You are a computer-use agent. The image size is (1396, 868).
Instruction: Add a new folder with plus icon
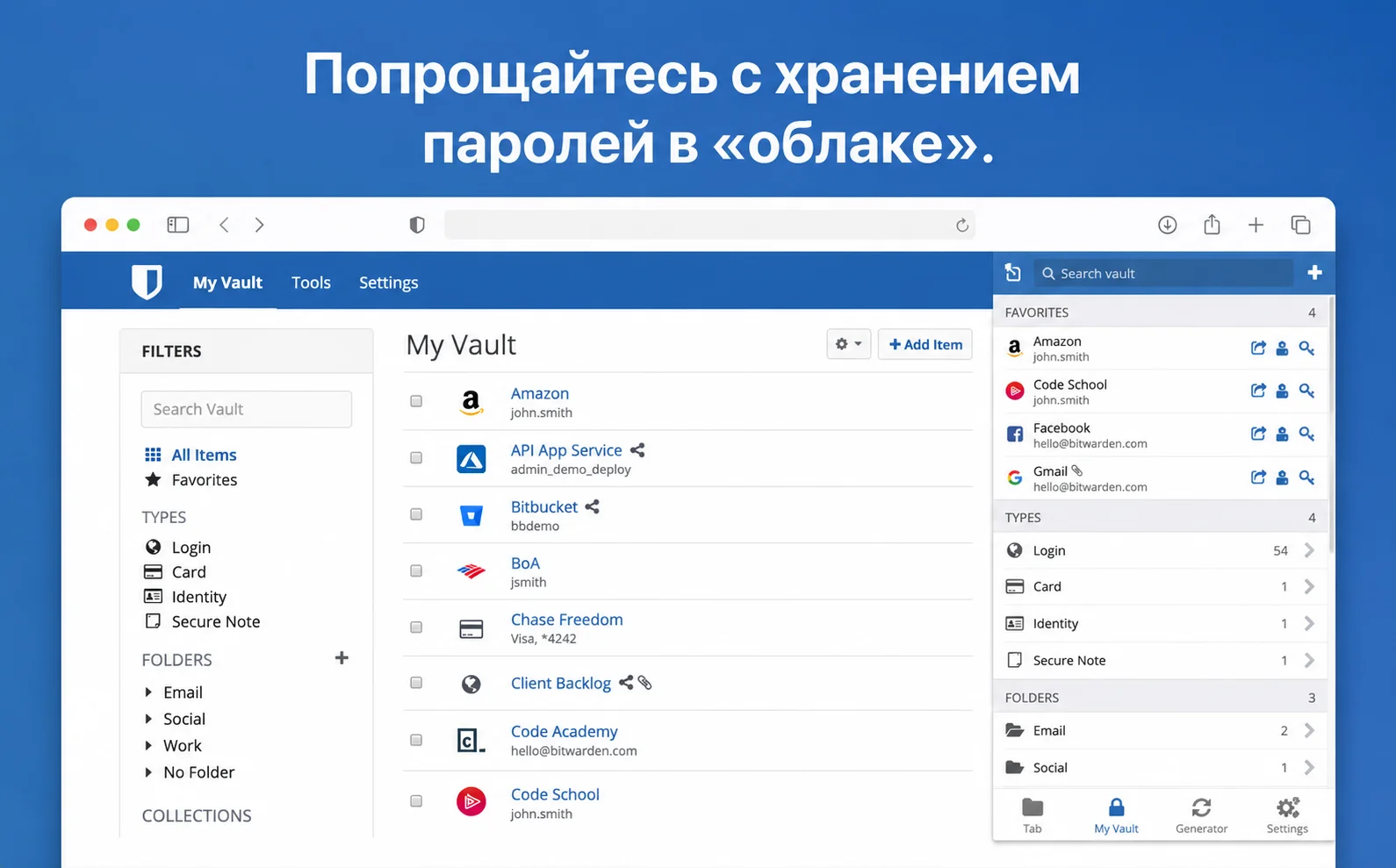(342, 658)
